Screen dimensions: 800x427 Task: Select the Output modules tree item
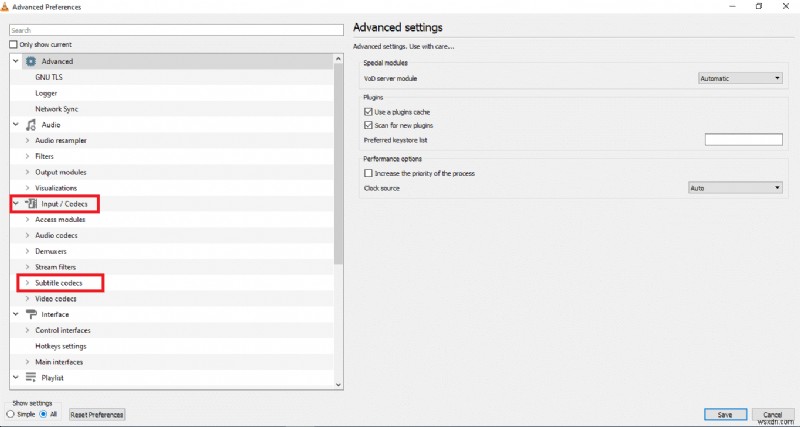(61, 172)
